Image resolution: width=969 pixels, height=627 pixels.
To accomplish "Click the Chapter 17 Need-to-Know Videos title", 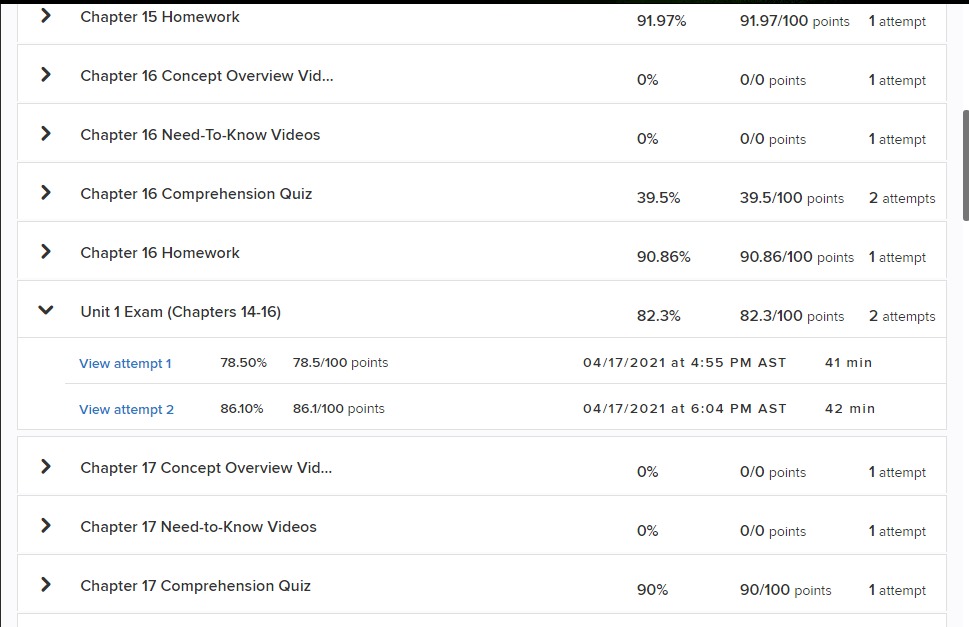I will click(198, 527).
